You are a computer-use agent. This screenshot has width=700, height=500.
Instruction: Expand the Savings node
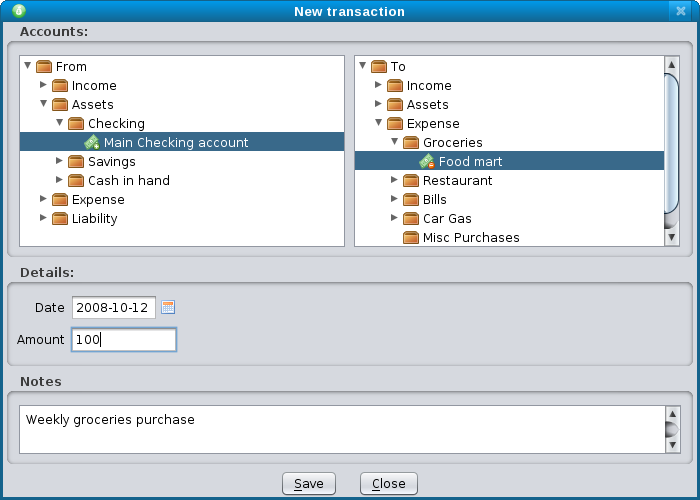pos(59,160)
